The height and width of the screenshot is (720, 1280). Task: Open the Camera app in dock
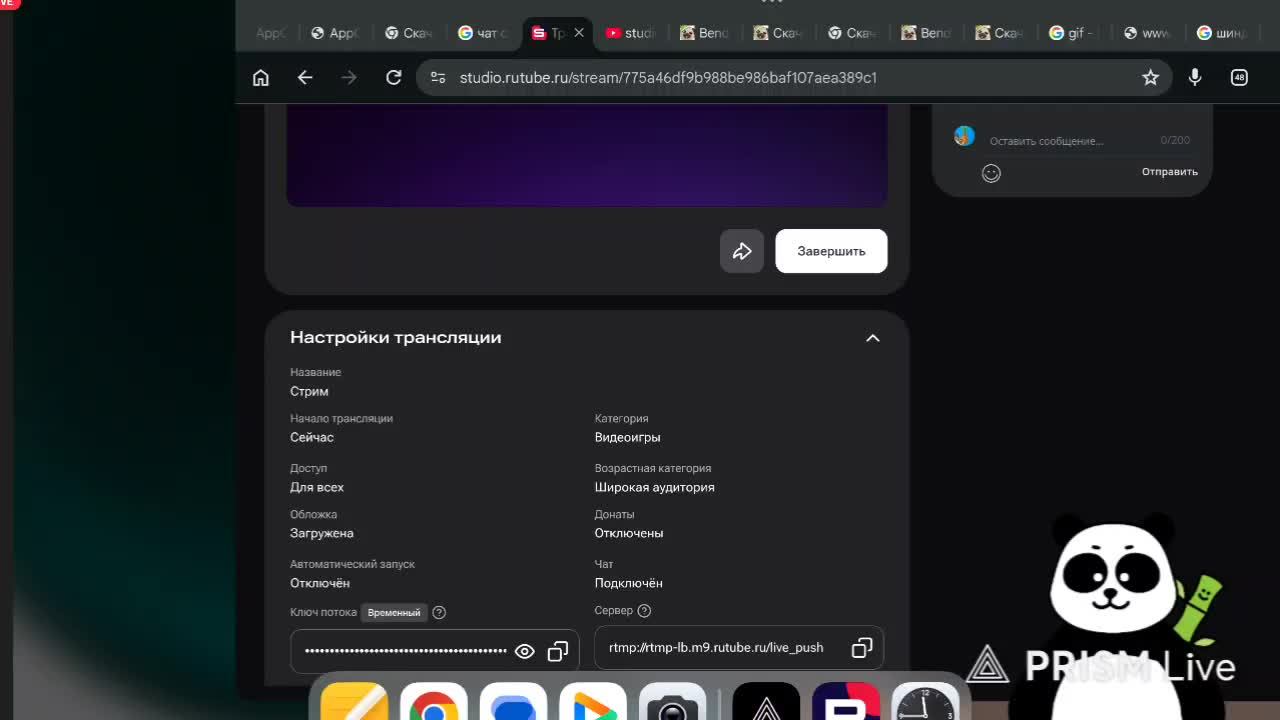click(x=672, y=701)
